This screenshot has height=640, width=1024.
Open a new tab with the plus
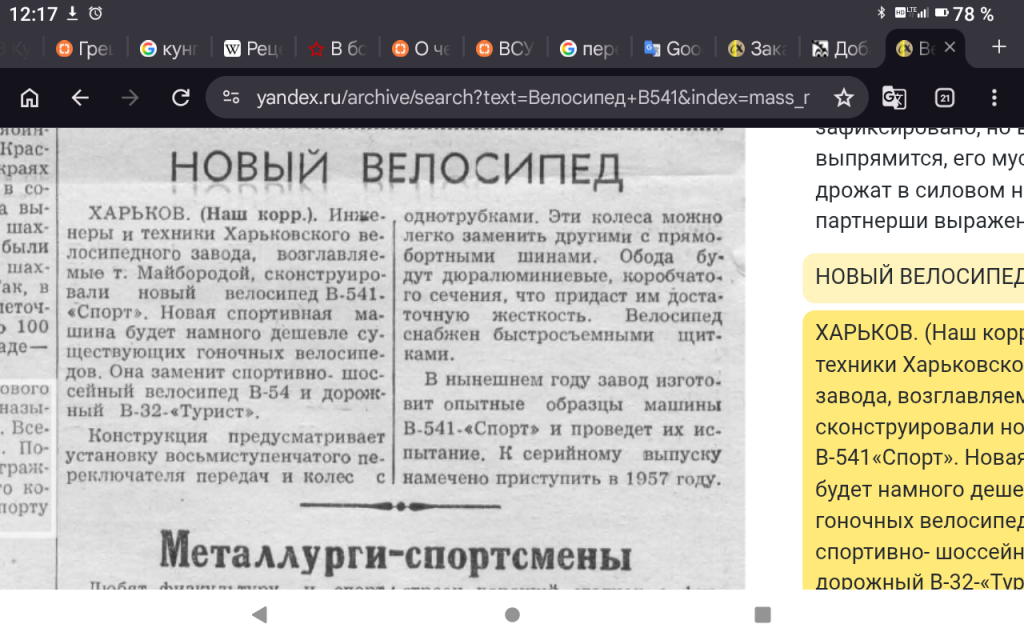(x=998, y=46)
